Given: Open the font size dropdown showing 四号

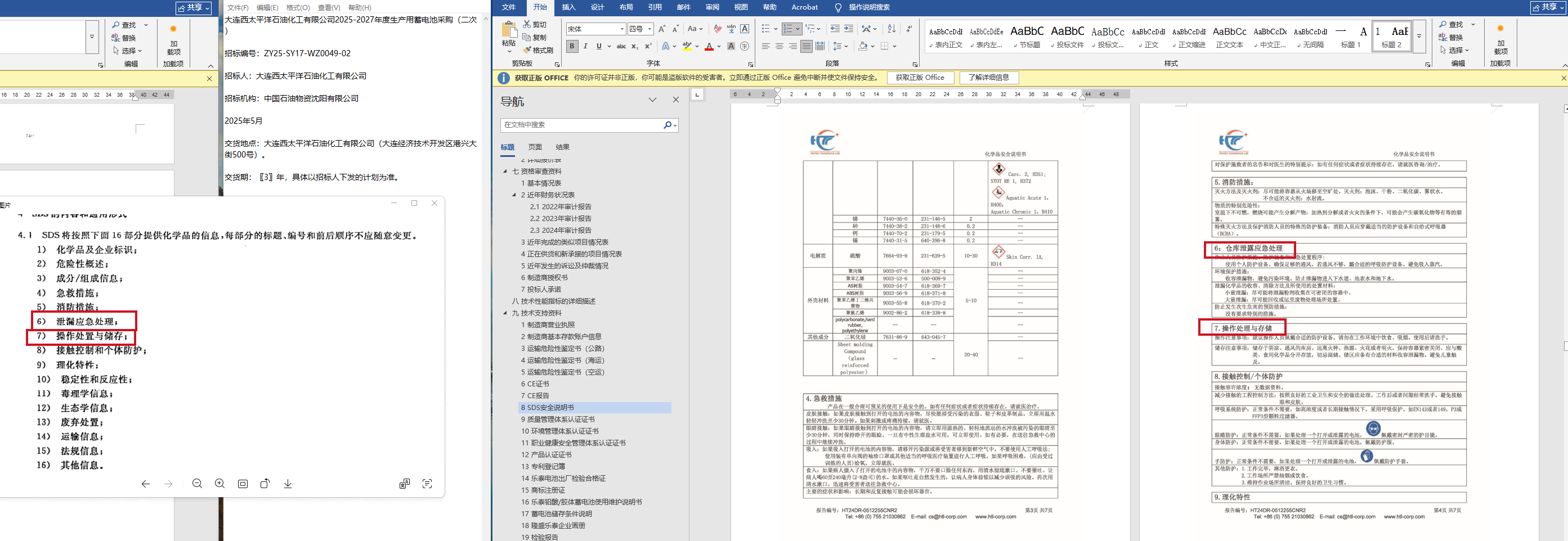Looking at the screenshot, I should [x=650, y=29].
